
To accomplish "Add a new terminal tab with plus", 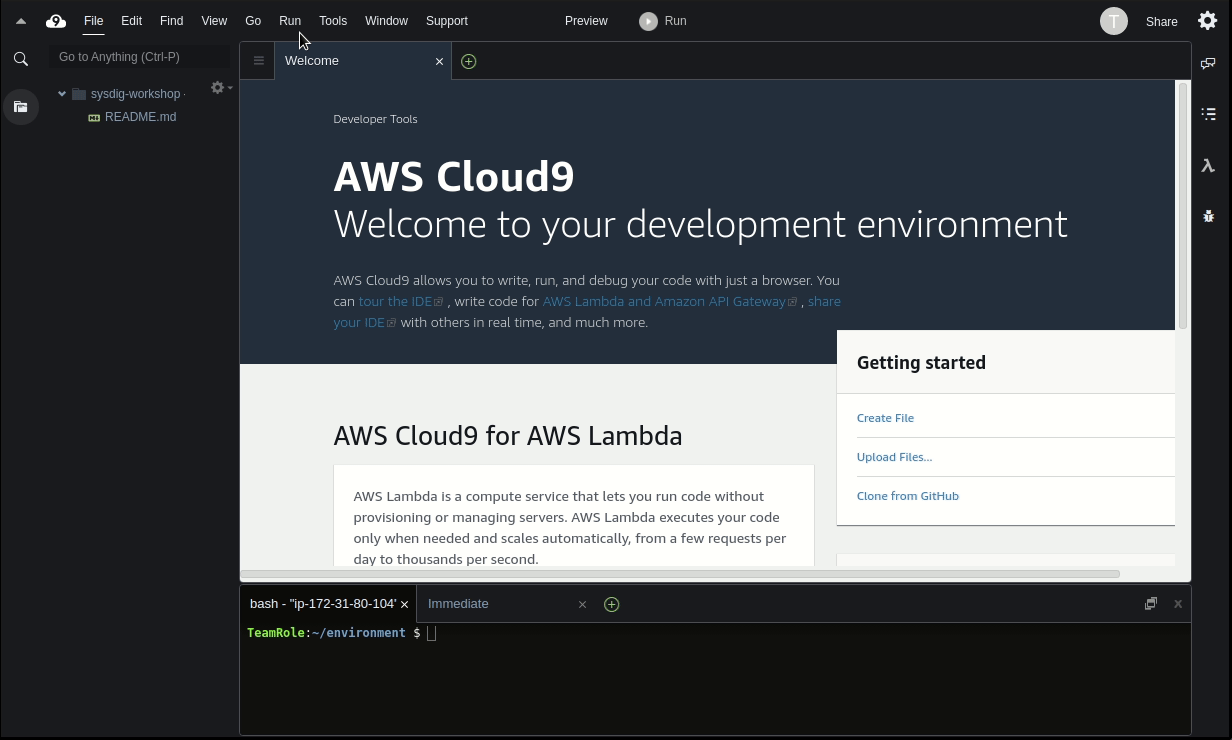I will pyautogui.click(x=611, y=605).
